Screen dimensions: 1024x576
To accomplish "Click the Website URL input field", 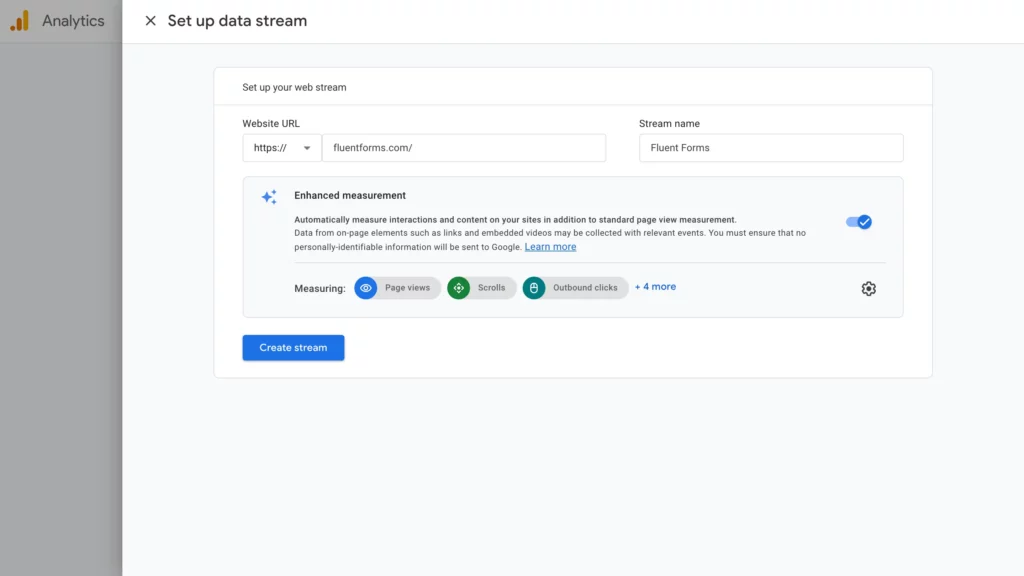I will (x=464, y=148).
